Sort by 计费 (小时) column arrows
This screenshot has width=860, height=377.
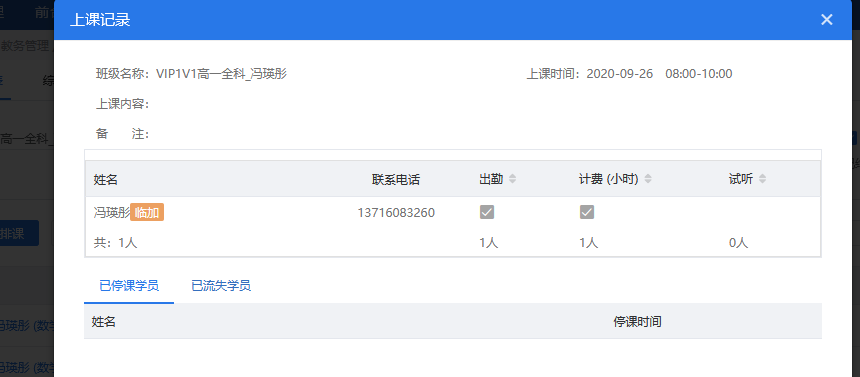(648, 179)
